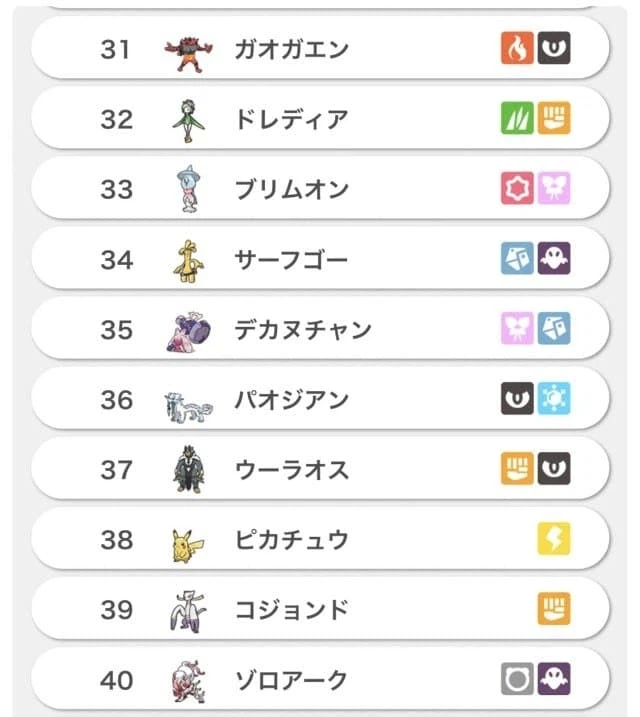Click rank number 39 for コジョンド
The width and height of the screenshot is (640, 717).
(x=117, y=610)
